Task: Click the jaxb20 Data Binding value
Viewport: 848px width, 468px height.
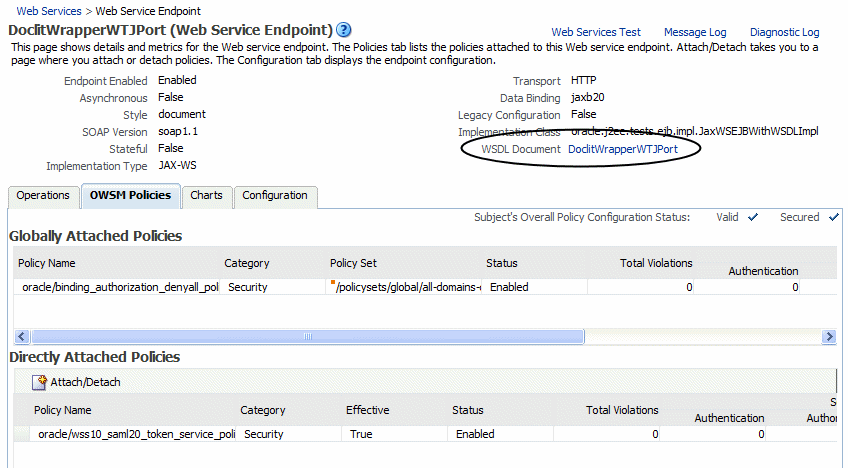Action: [587, 97]
